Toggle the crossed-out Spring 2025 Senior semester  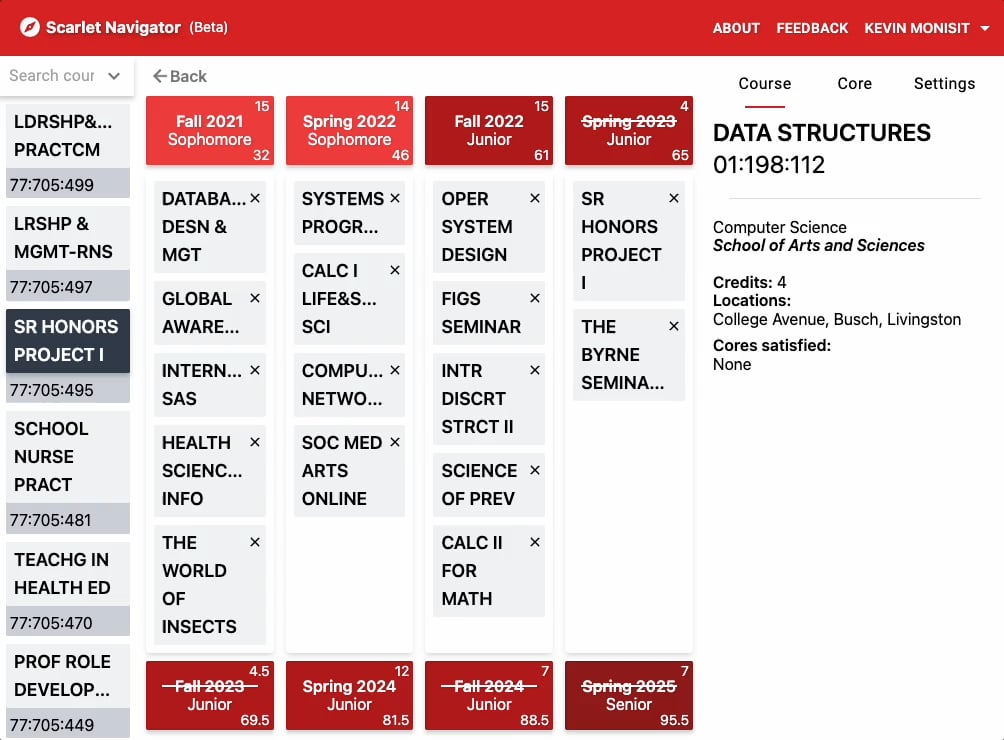(629, 696)
